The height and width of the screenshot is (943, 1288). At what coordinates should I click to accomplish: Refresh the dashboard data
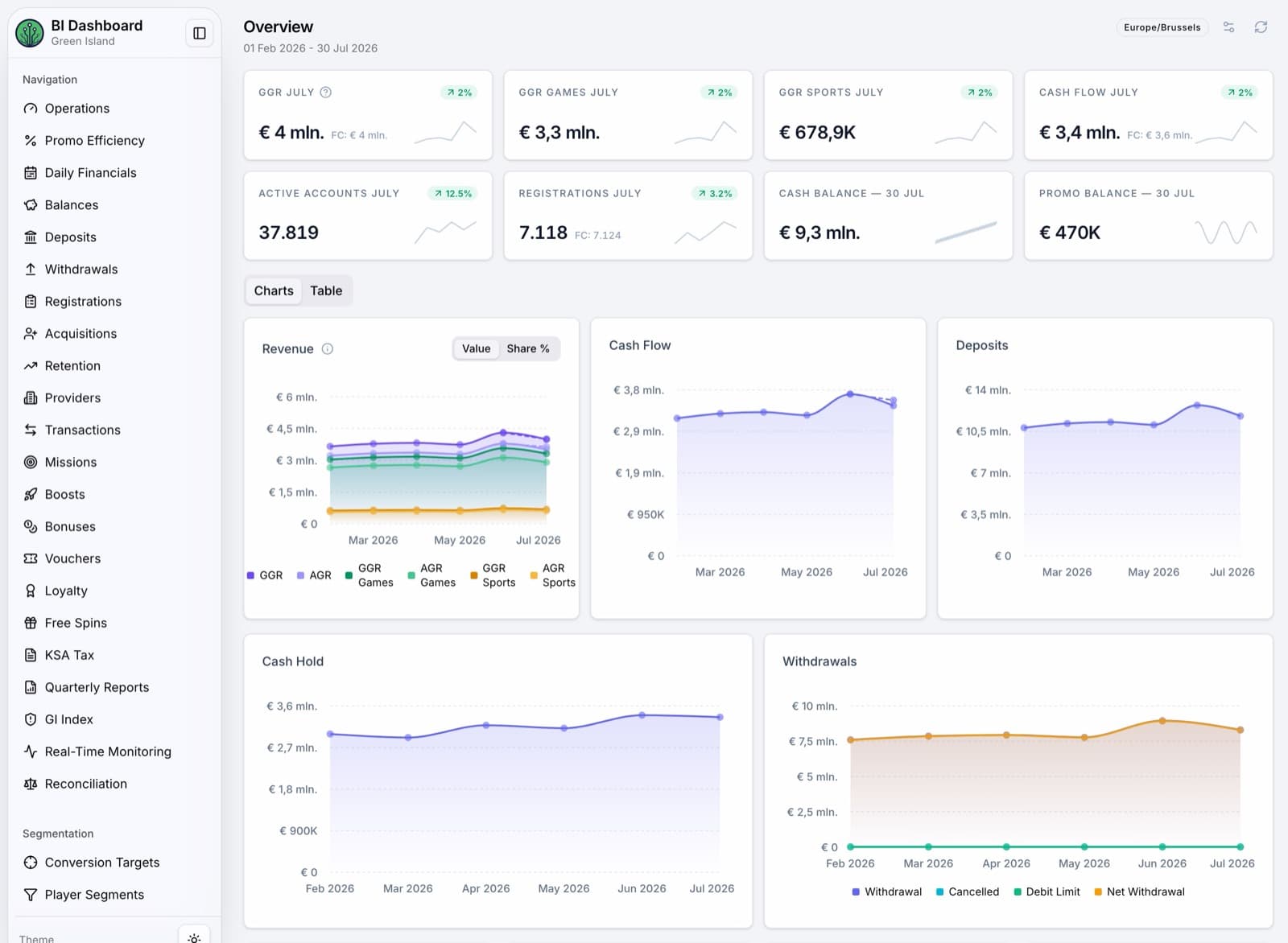coord(1261,27)
